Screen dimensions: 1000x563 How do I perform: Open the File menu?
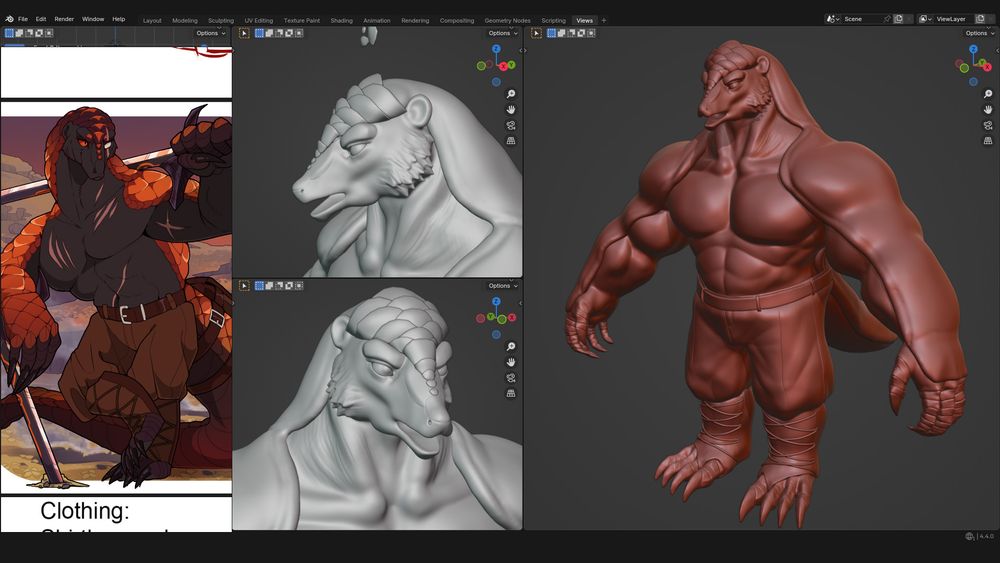click(x=23, y=19)
